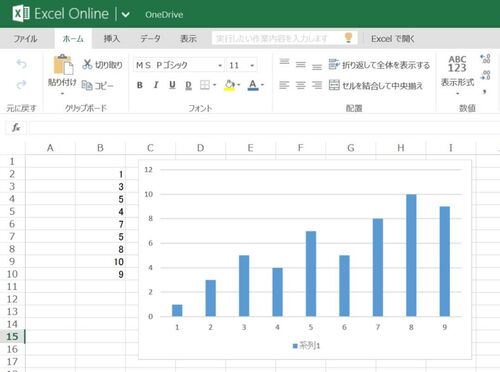This screenshot has height=372, width=500.
Task: Toggle middle vertical alignment
Action: click(x=301, y=65)
